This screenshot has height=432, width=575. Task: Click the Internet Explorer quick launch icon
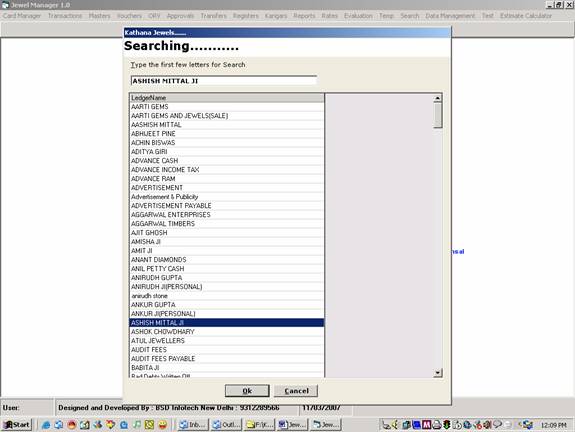click(x=46, y=425)
